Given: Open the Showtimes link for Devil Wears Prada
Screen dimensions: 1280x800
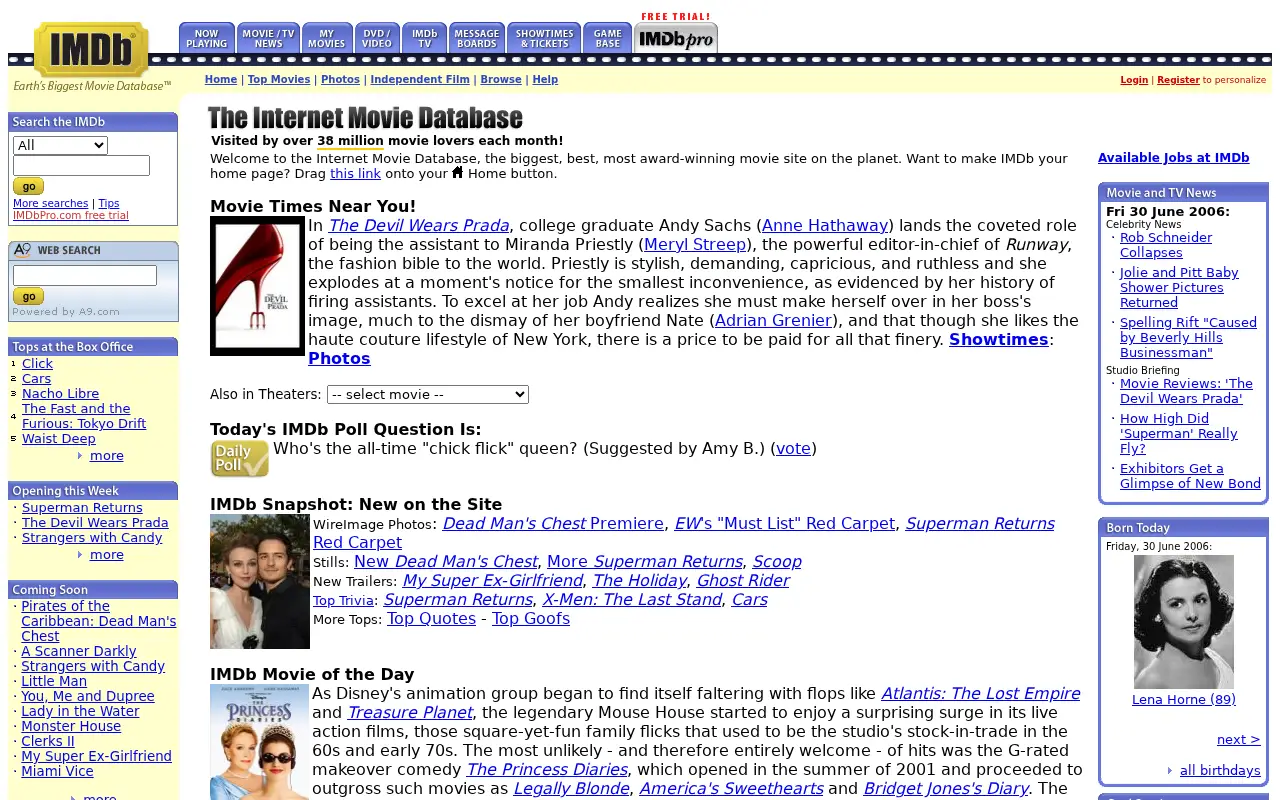Looking at the screenshot, I should click(999, 340).
